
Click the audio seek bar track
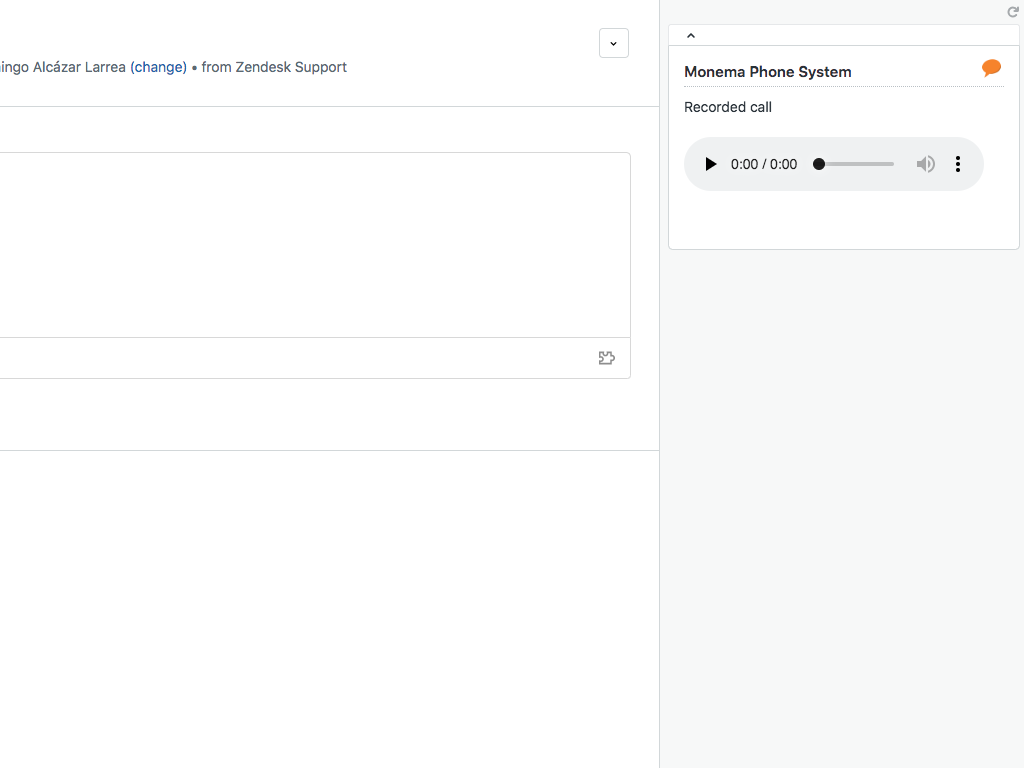point(860,164)
